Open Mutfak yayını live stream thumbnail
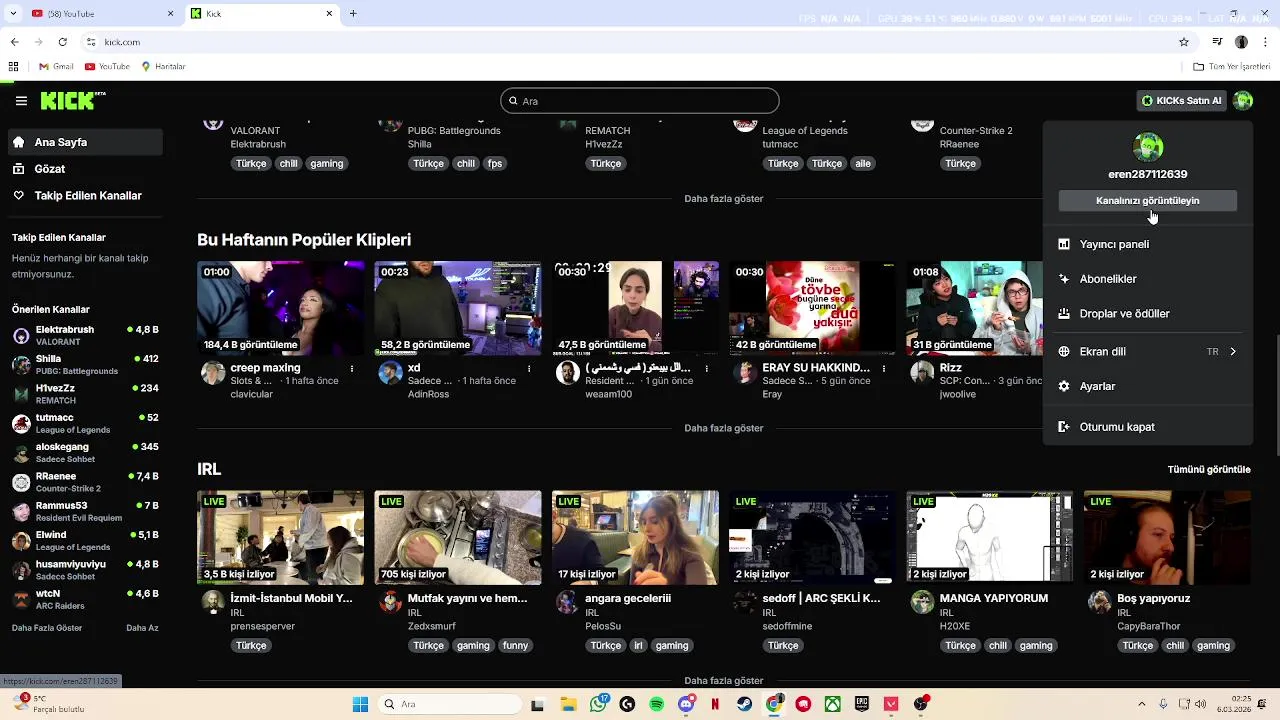Screen dimensions: 1280x720 coord(458,537)
